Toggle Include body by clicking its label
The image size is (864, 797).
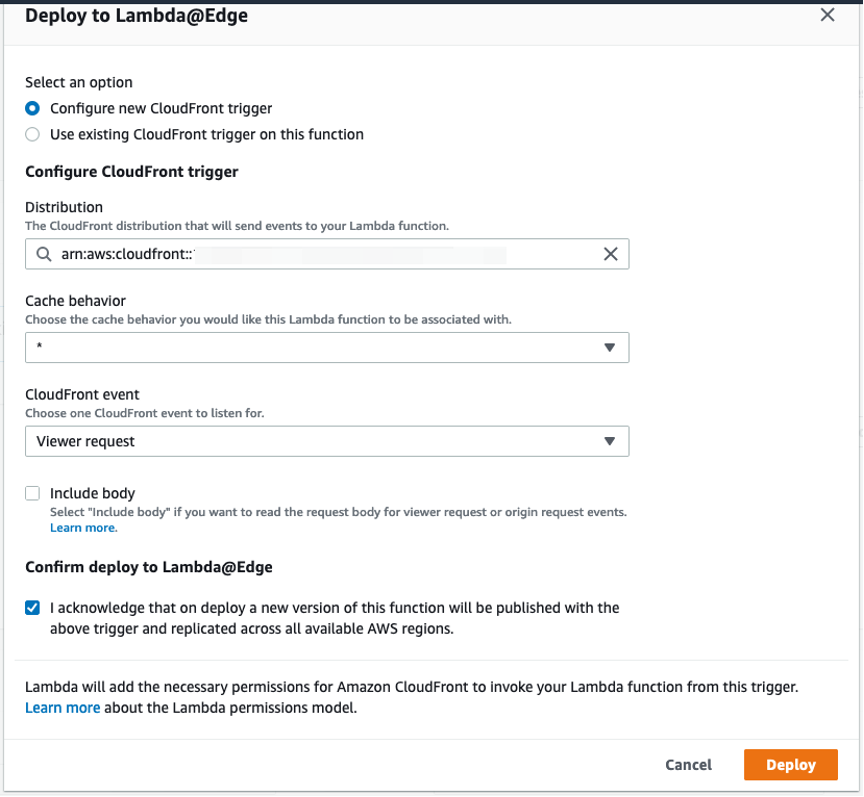[x=92, y=493]
